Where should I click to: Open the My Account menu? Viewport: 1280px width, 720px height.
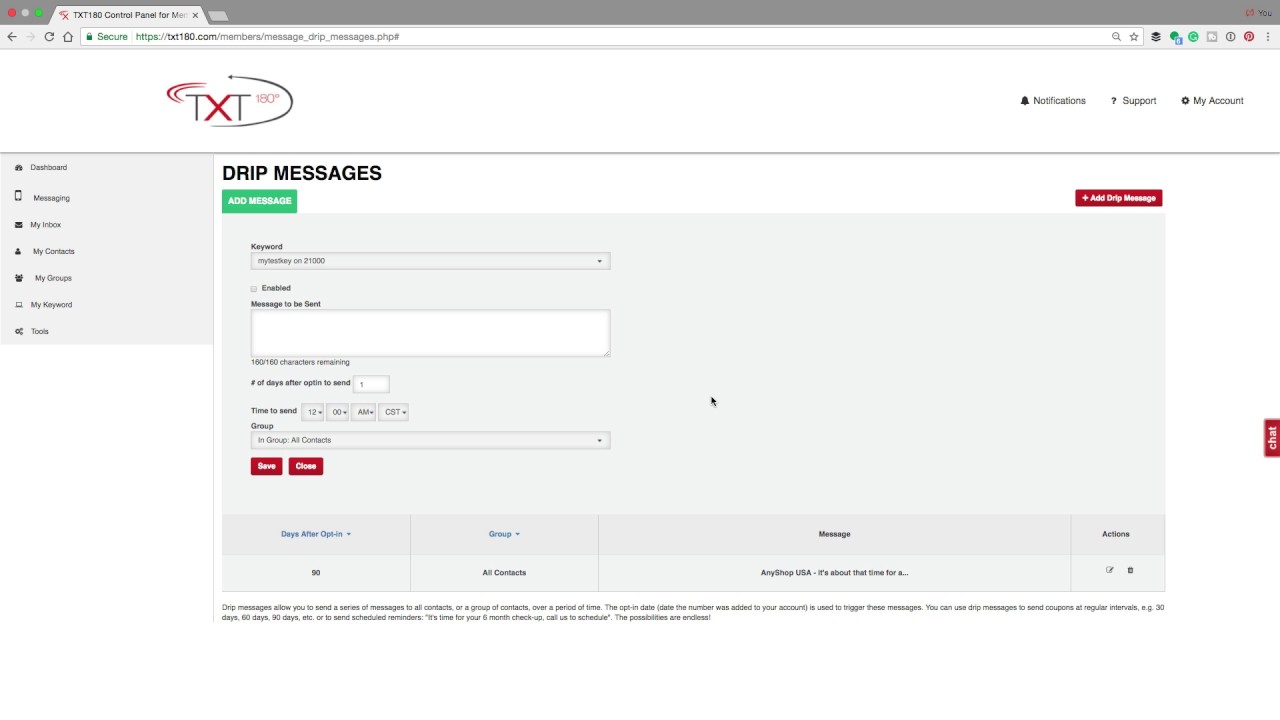[1212, 100]
